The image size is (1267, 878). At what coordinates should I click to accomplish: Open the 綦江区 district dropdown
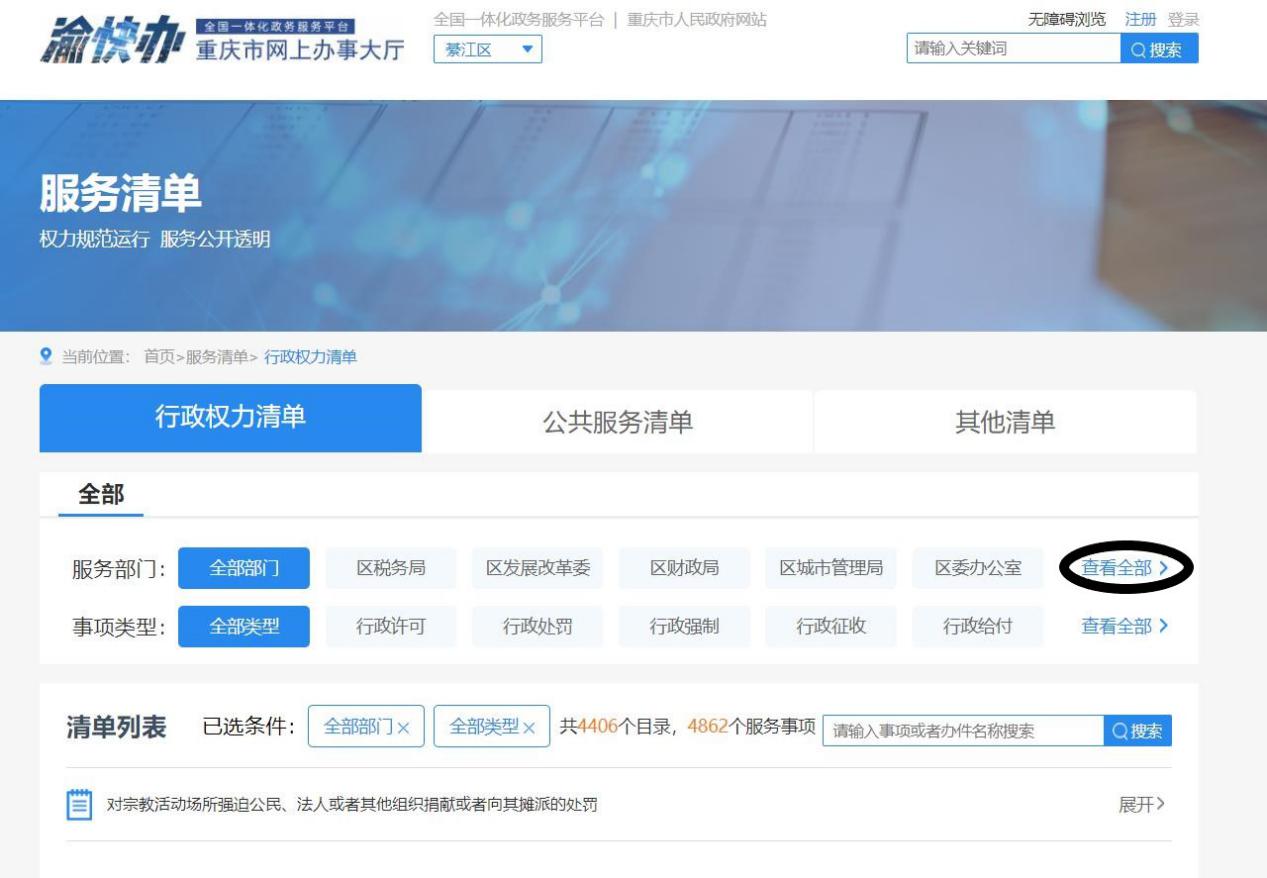(487, 49)
